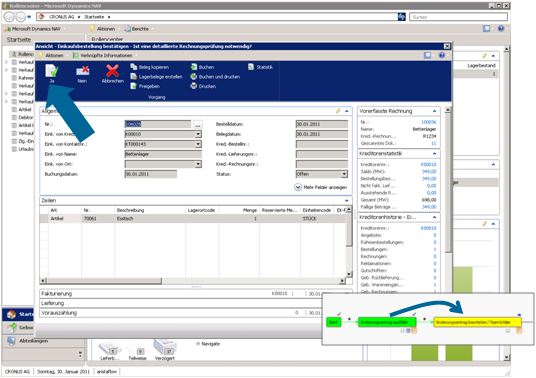The width and height of the screenshot is (536, 378).
Task: Collapse the Allgemein section
Action: click(347, 111)
